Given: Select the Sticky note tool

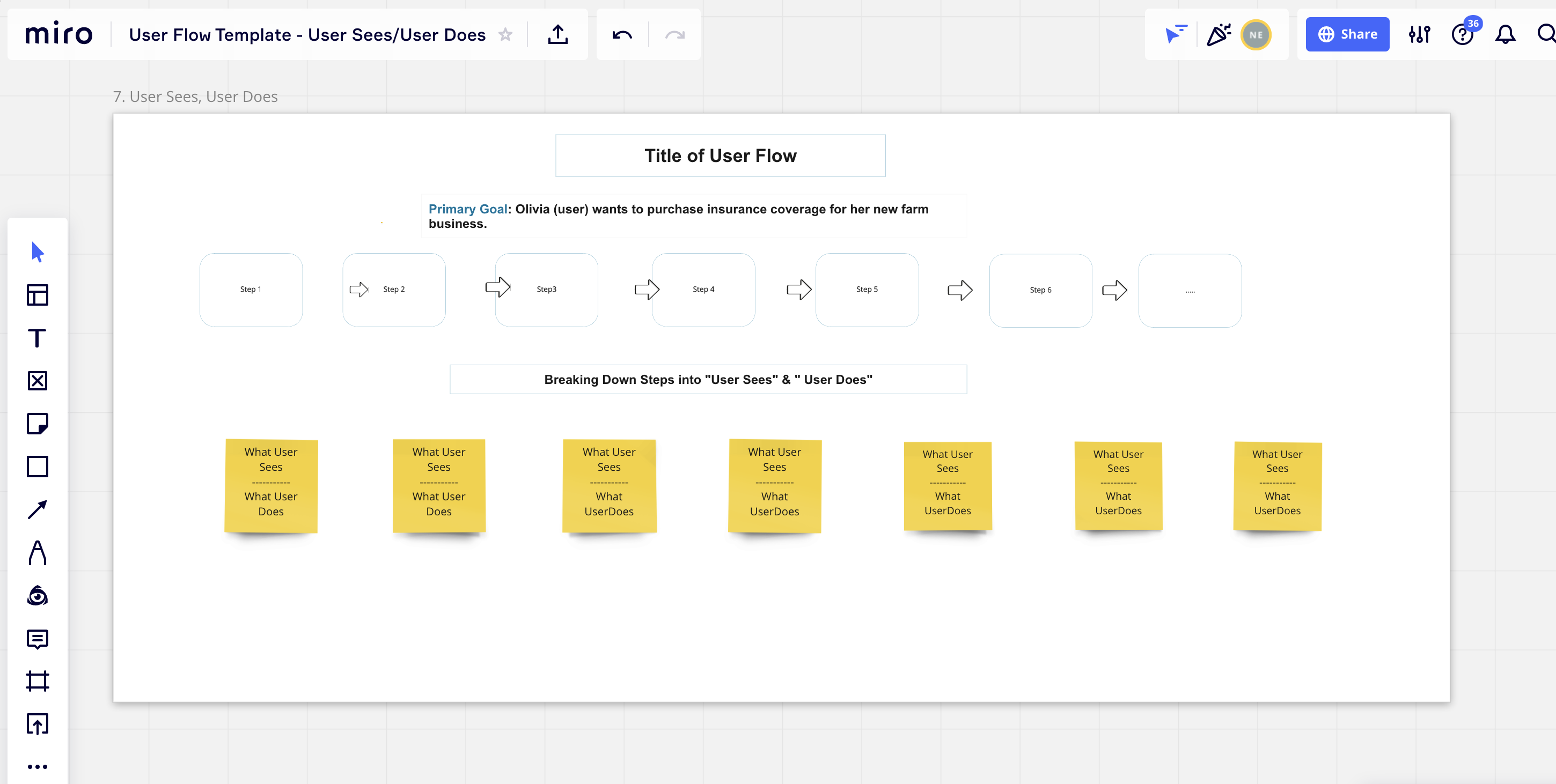Looking at the screenshot, I should pos(38,424).
